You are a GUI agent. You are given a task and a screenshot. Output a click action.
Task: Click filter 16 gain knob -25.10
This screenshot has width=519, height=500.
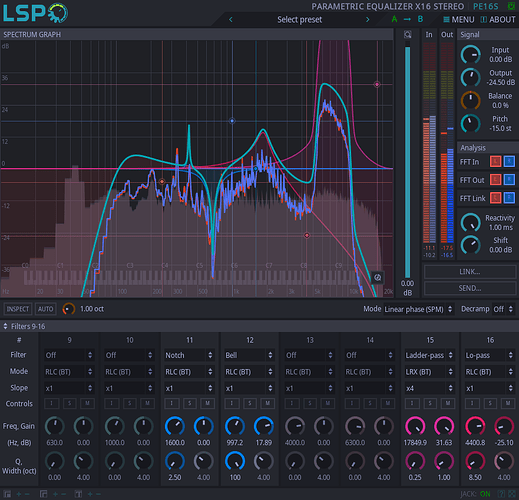pos(504,426)
